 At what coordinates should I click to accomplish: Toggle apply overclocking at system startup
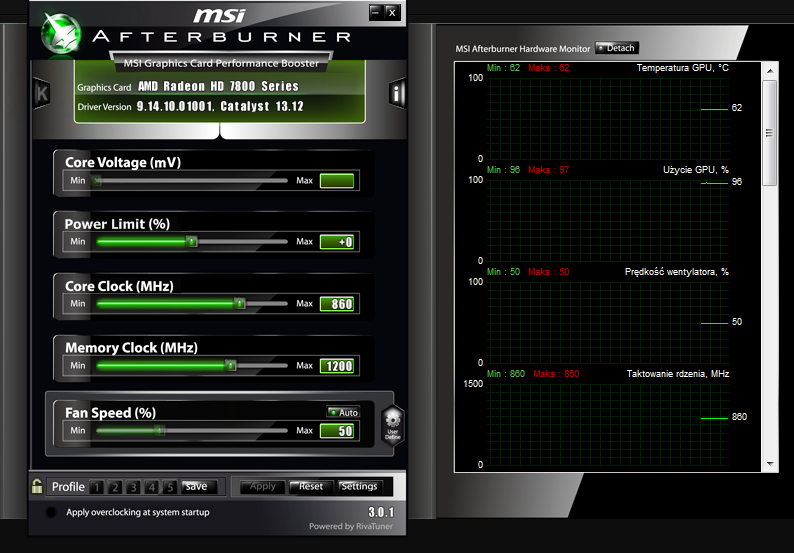(x=51, y=512)
